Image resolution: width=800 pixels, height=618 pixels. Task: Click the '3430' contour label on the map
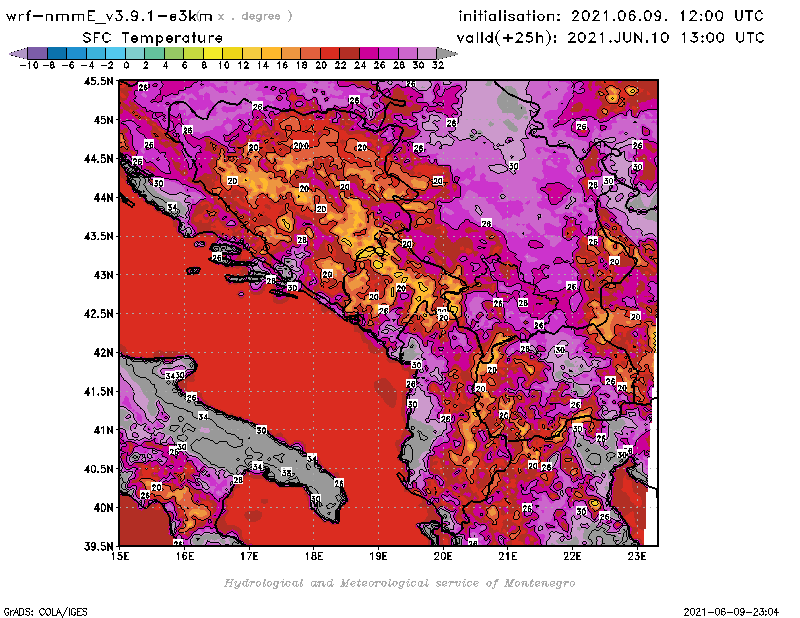174,376
